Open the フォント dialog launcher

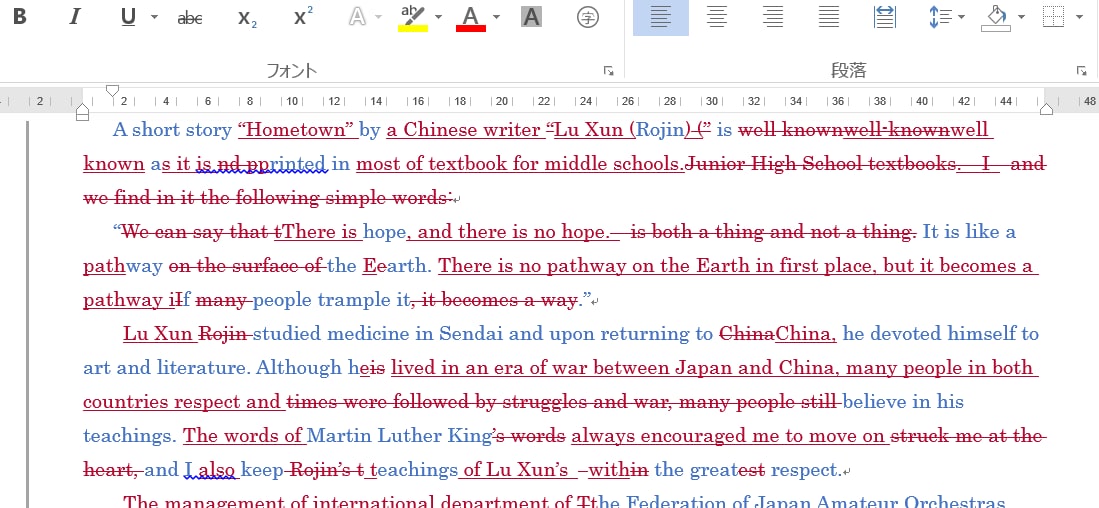pyautogui.click(x=608, y=71)
